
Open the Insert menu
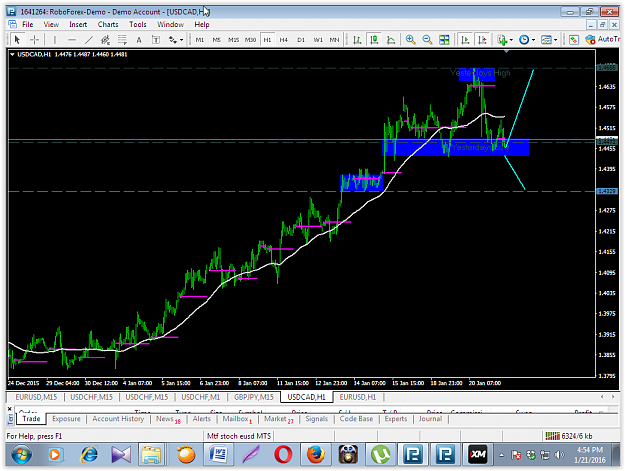point(78,24)
